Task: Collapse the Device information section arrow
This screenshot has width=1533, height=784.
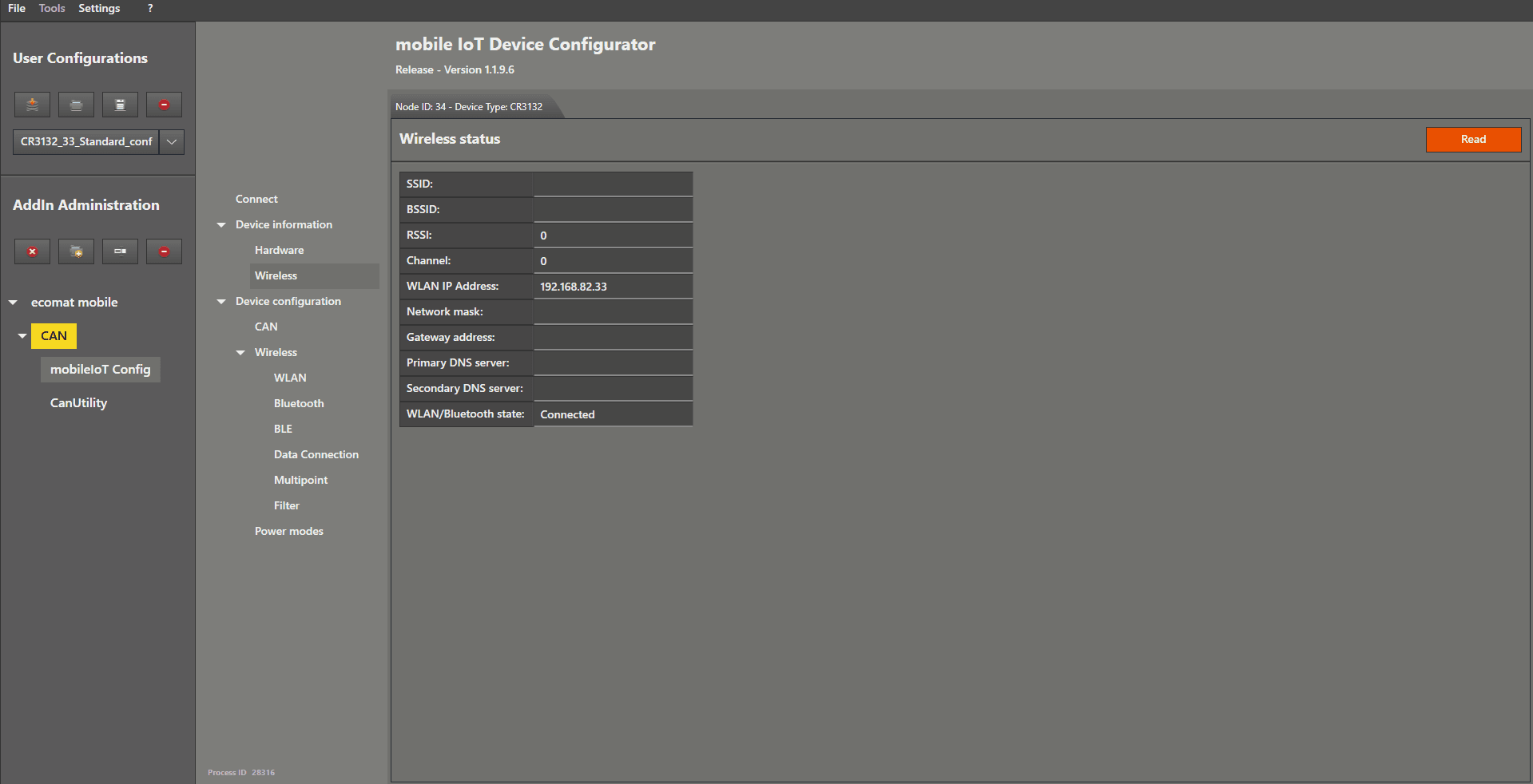Action: click(x=221, y=225)
